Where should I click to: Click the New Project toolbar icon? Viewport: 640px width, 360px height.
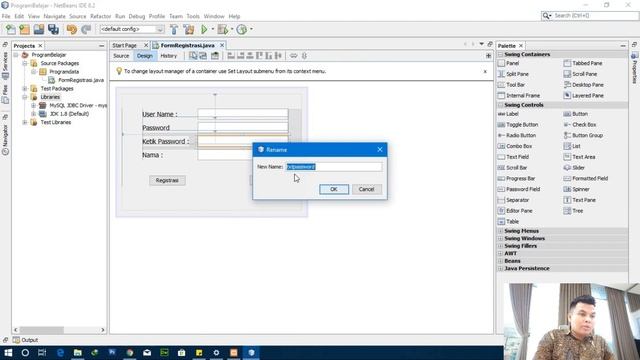tap(24, 29)
